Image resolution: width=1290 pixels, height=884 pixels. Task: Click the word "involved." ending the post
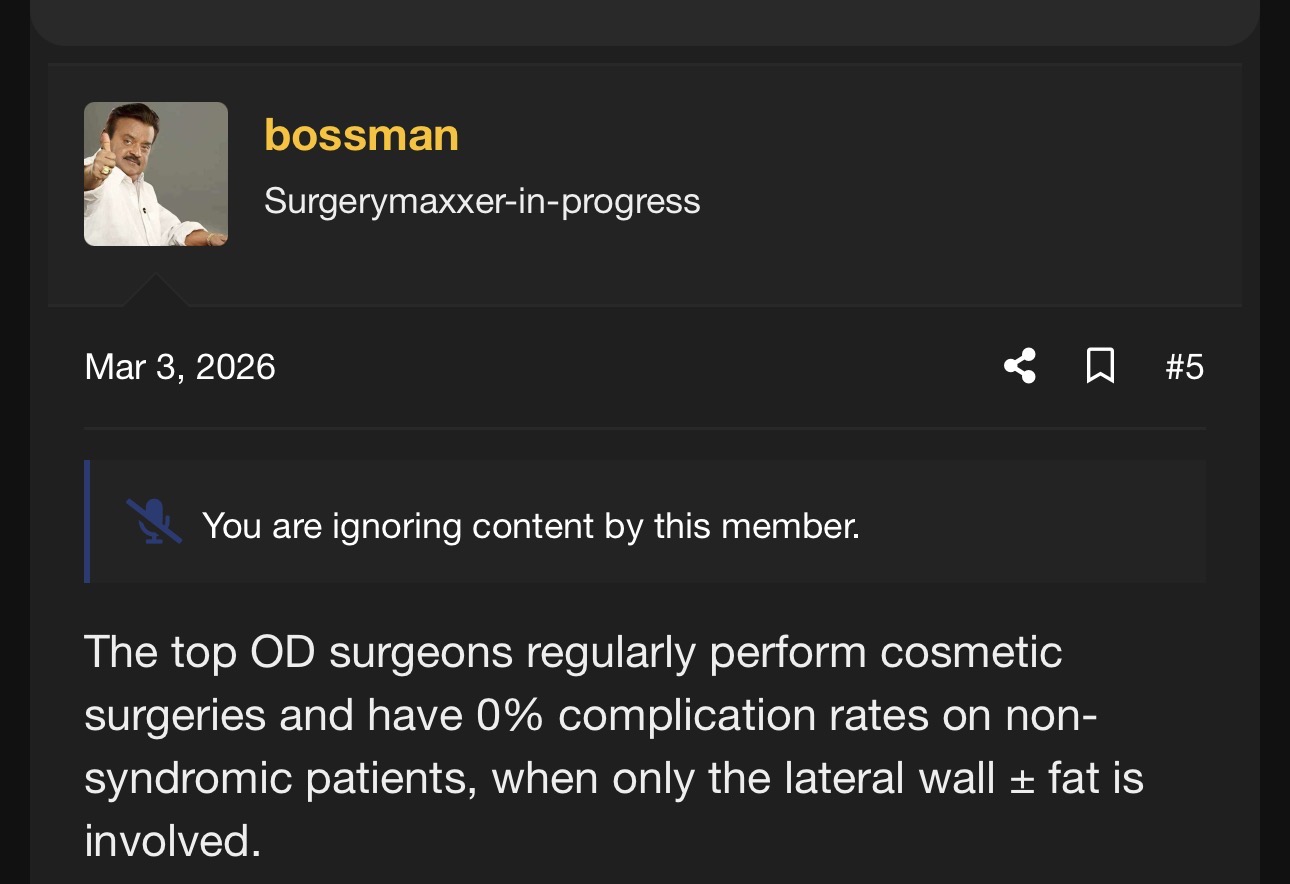coord(172,842)
